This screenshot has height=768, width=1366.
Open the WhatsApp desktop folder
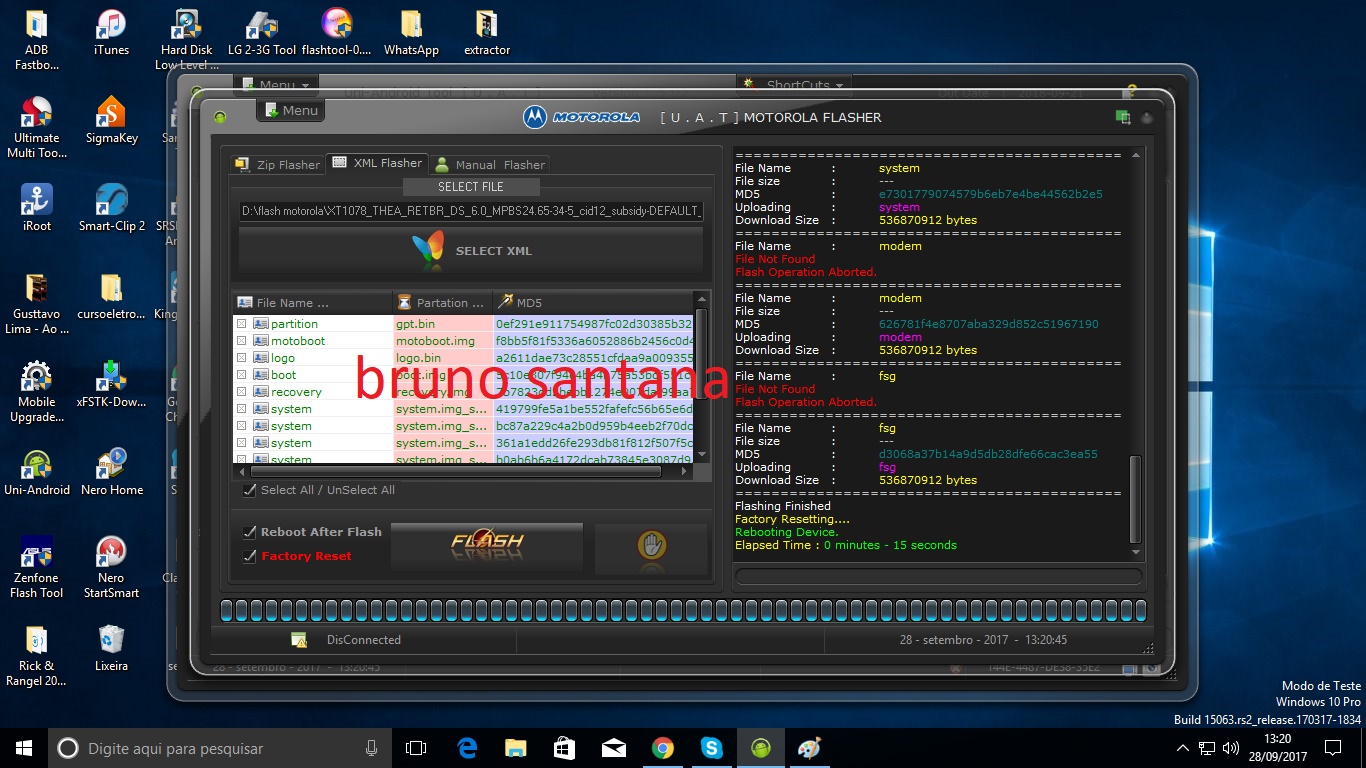pyautogui.click(x=411, y=33)
